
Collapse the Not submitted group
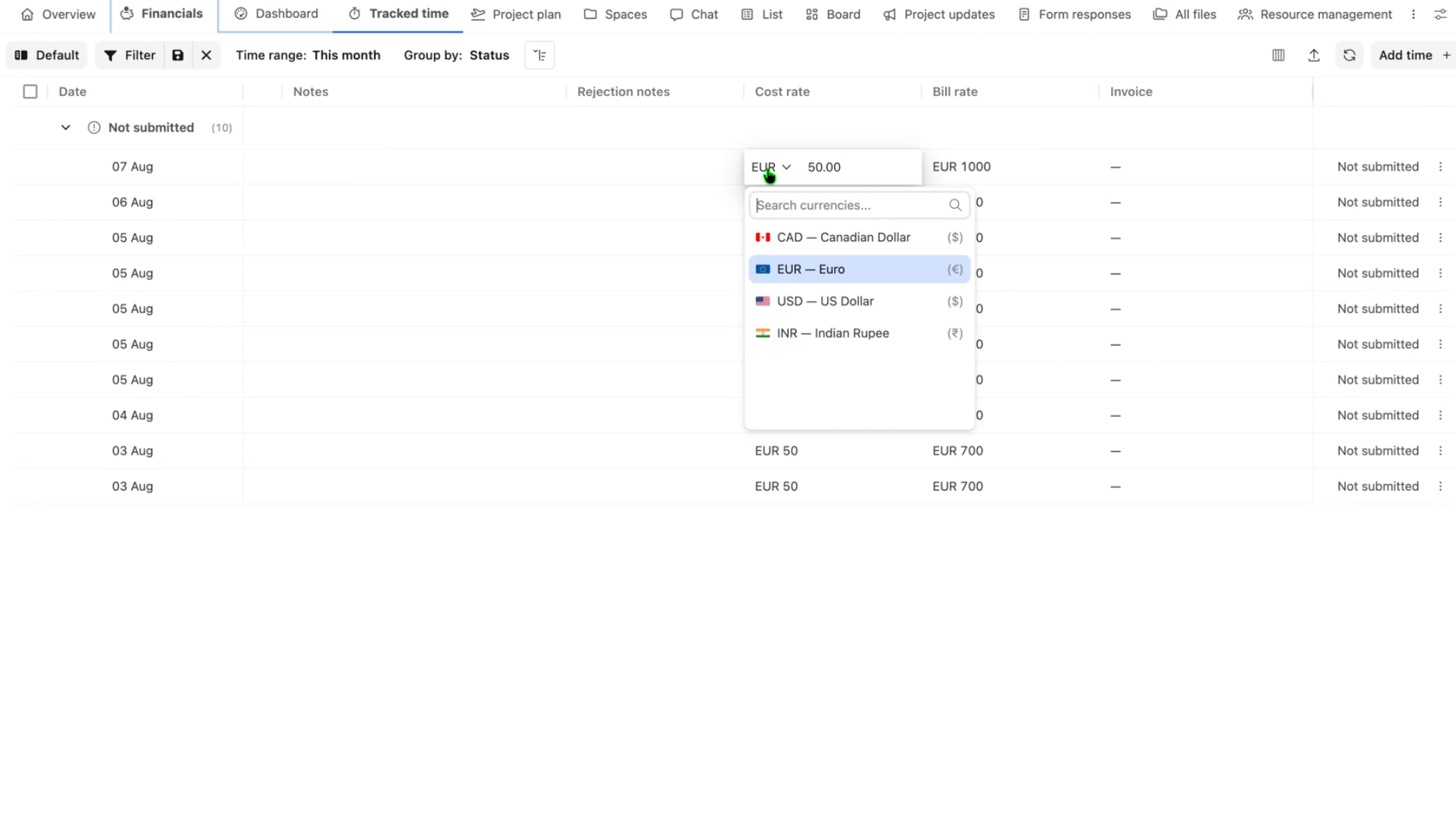[x=66, y=128]
